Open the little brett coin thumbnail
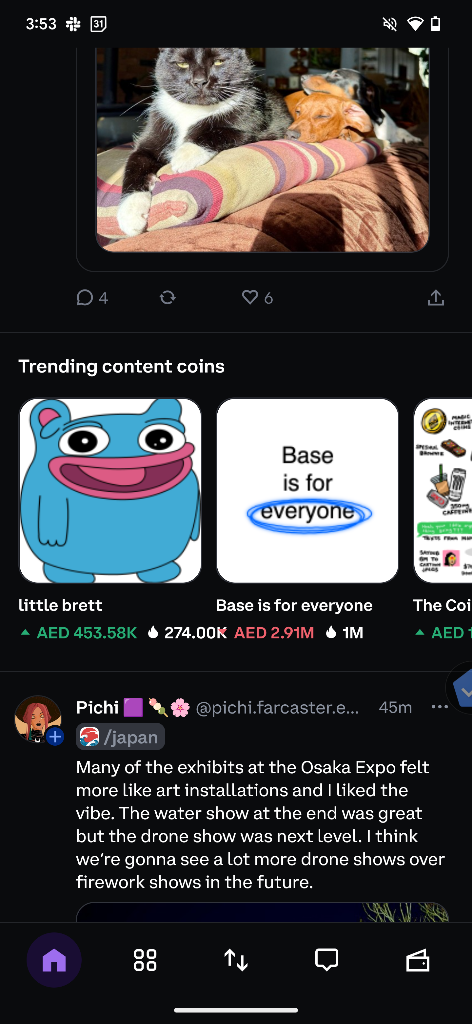 (x=110, y=490)
